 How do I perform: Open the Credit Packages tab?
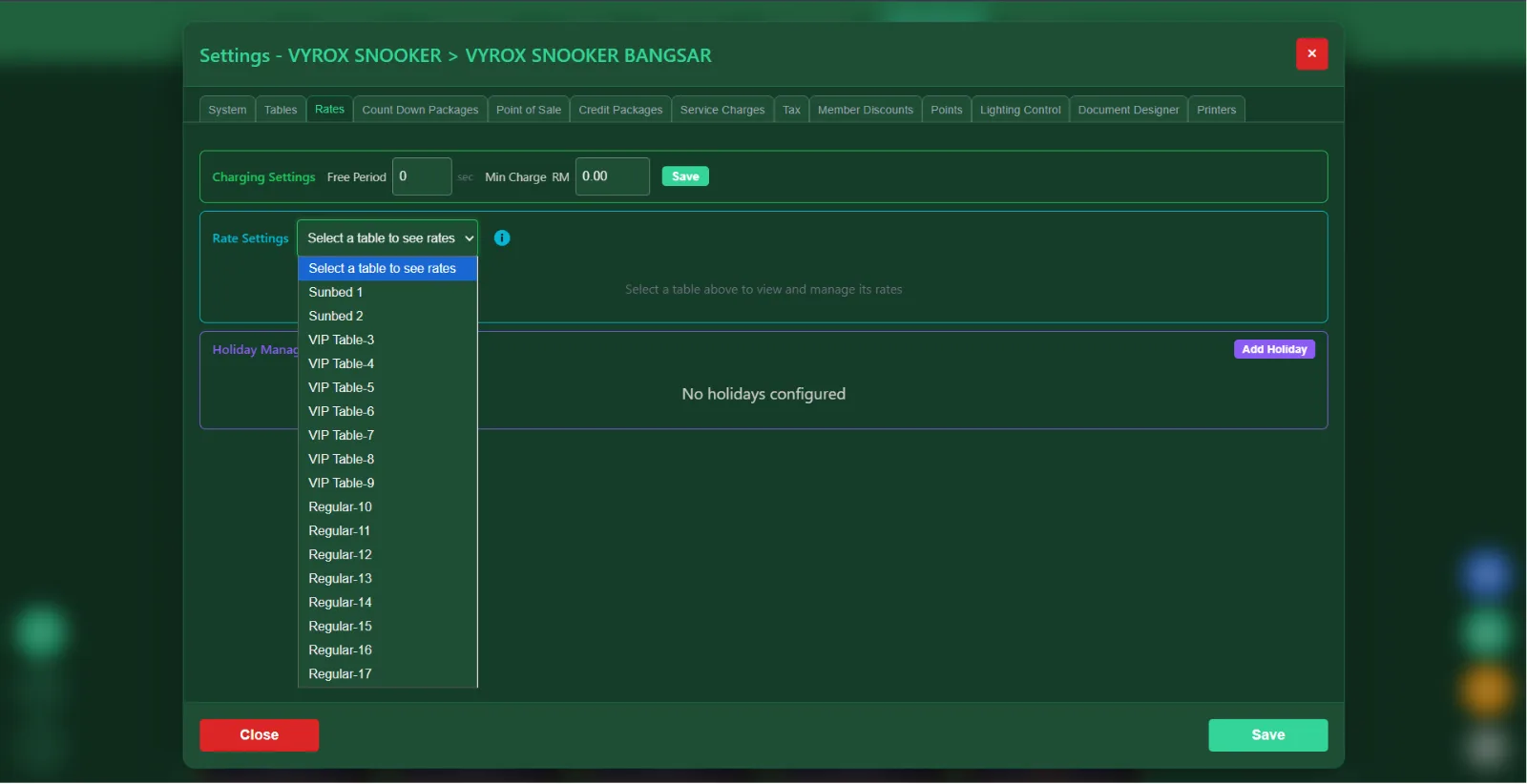[x=620, y=110]
